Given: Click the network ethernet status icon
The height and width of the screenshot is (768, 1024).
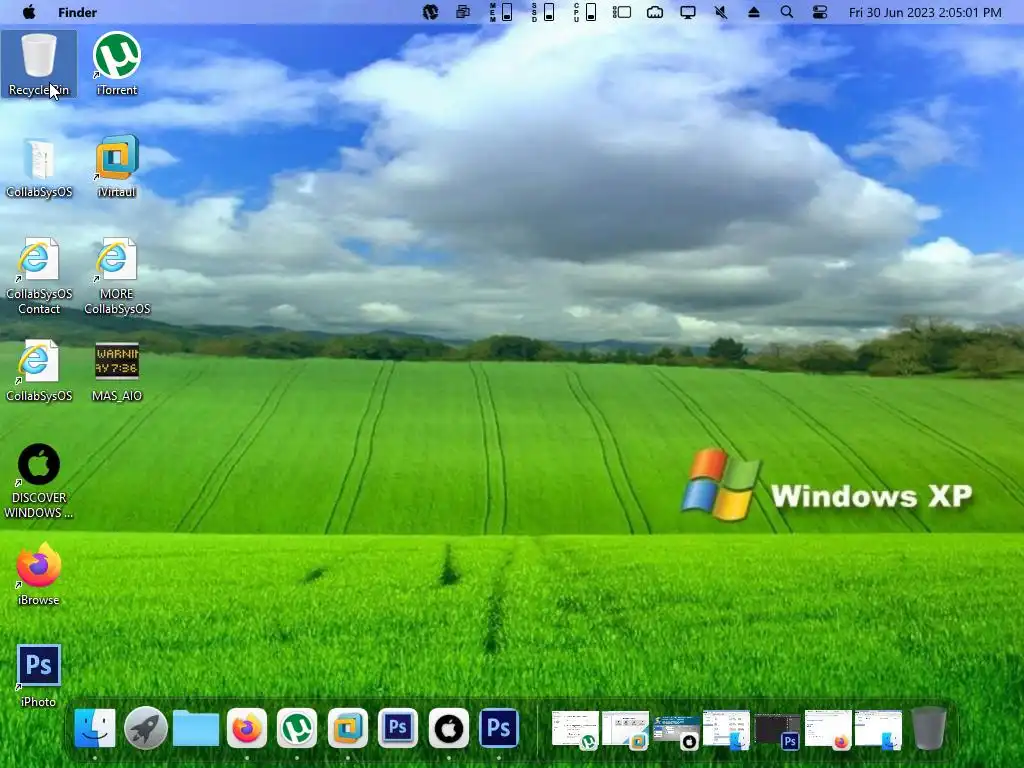Looking at the screenshot, I should [x=654, y=12].
